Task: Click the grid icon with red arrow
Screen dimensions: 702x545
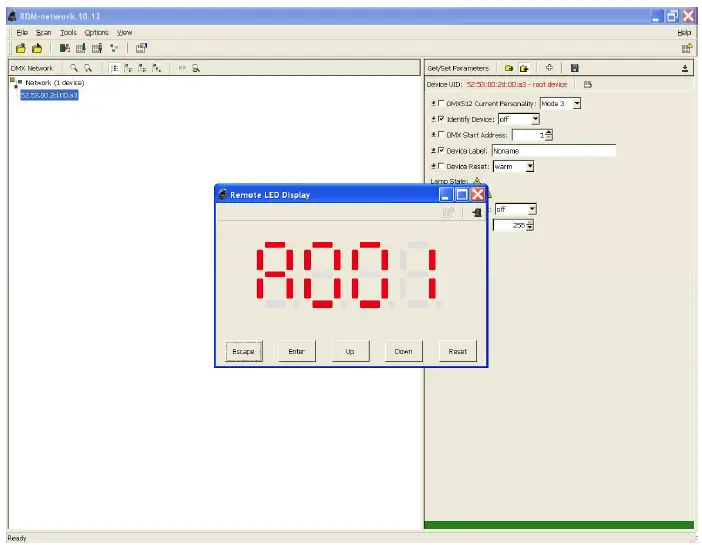Action: [x=97, y=48]
